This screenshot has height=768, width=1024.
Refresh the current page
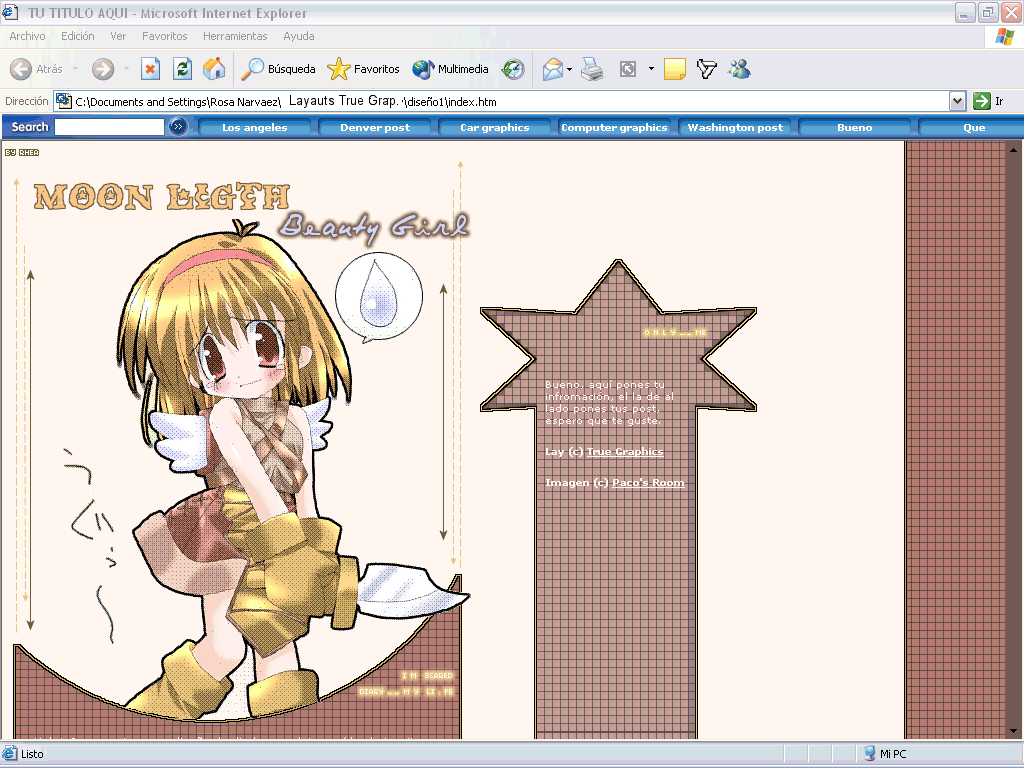pos(182,69)
